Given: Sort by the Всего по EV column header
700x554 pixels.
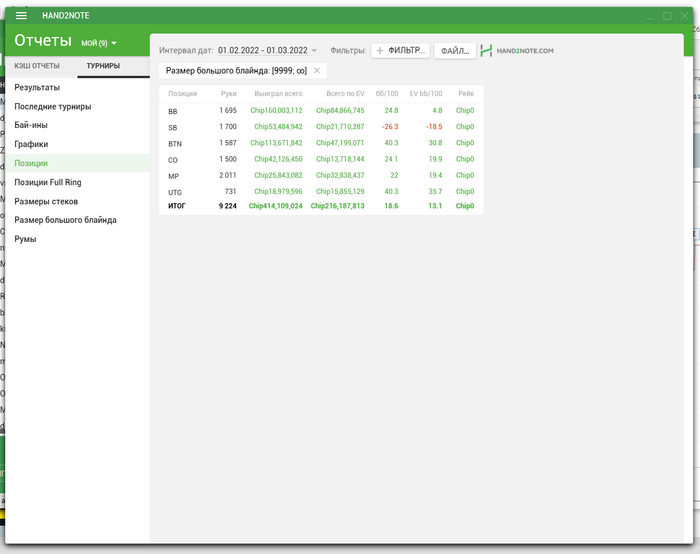Looking at the screenshot, I should (345, 93).
